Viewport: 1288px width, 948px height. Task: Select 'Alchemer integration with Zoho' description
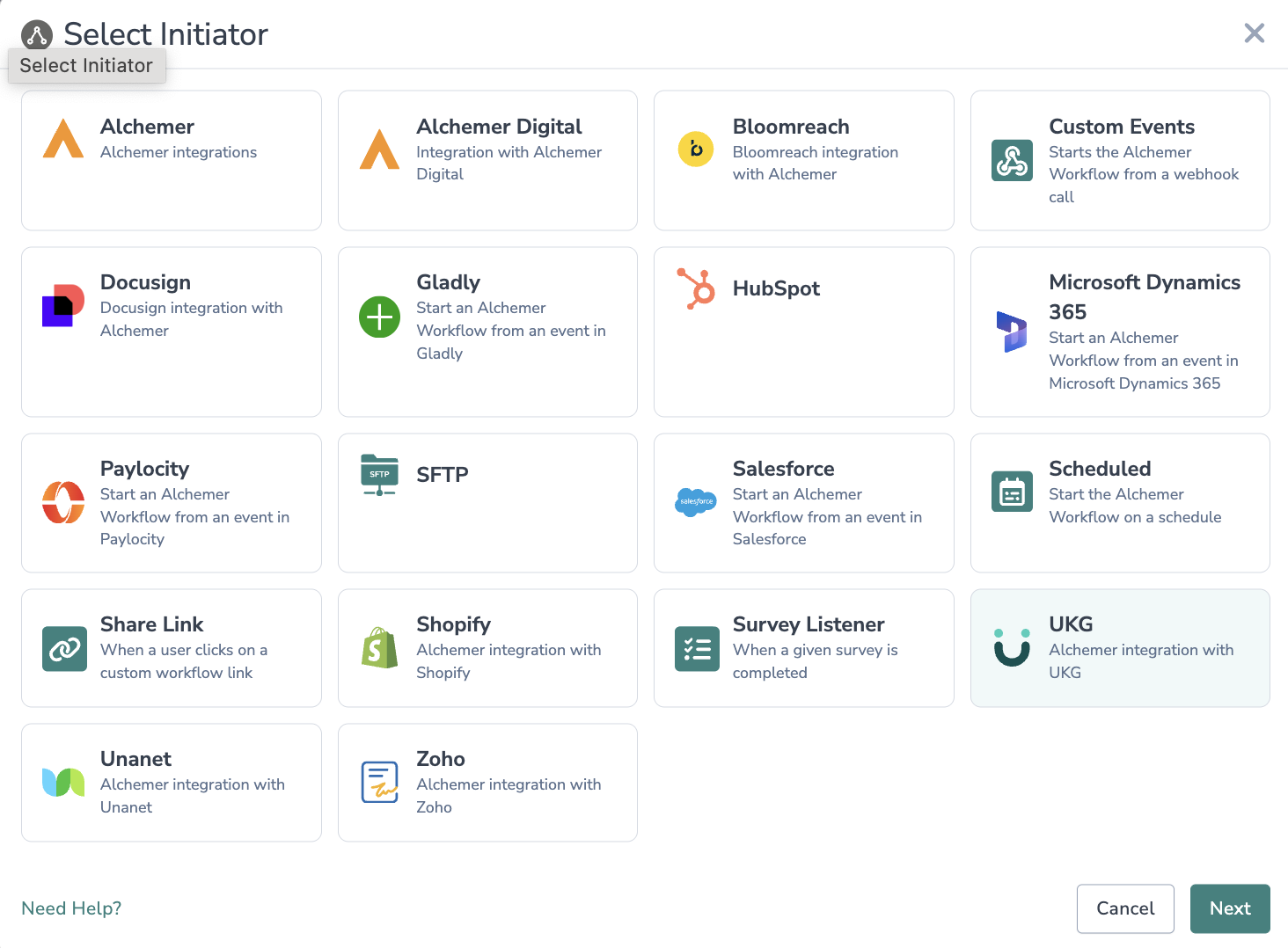click(x=509, y=796)
